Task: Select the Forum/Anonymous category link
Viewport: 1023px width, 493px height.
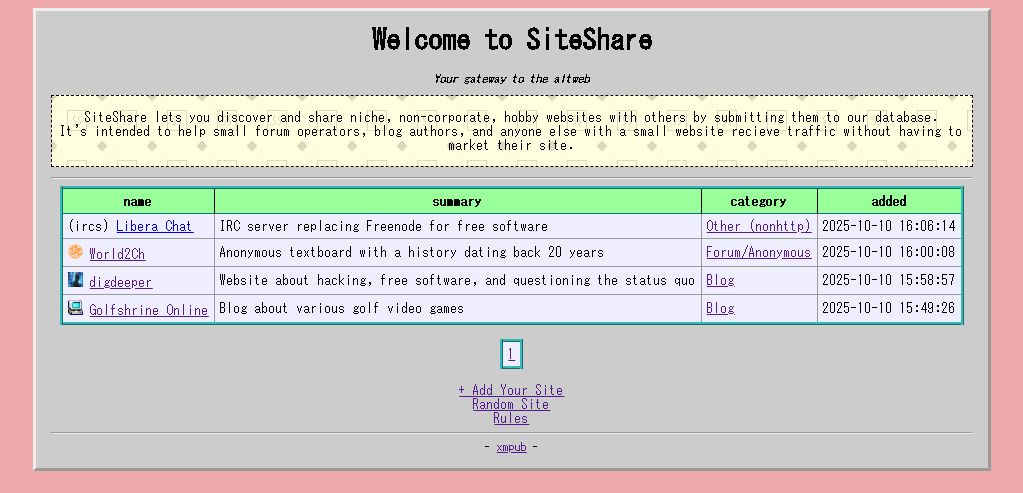Action: pyautogui.click(x=758, y=253)
